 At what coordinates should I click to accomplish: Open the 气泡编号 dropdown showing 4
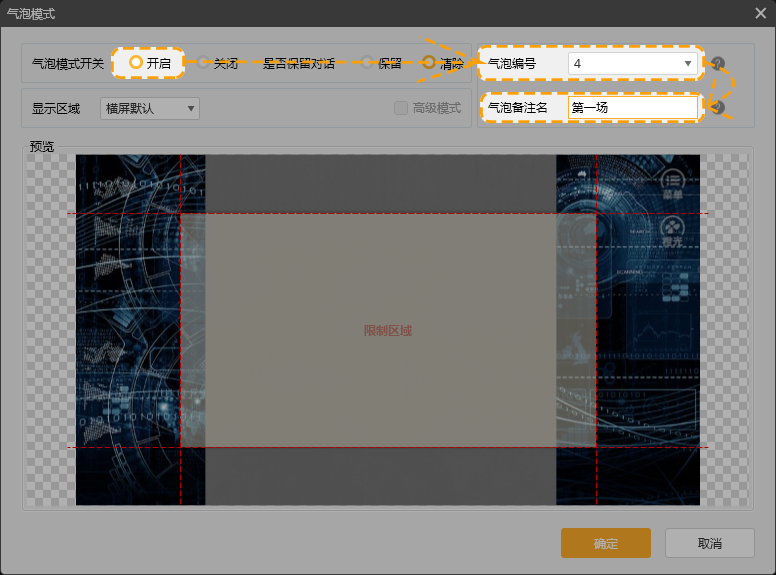click(x=632, y=64)
